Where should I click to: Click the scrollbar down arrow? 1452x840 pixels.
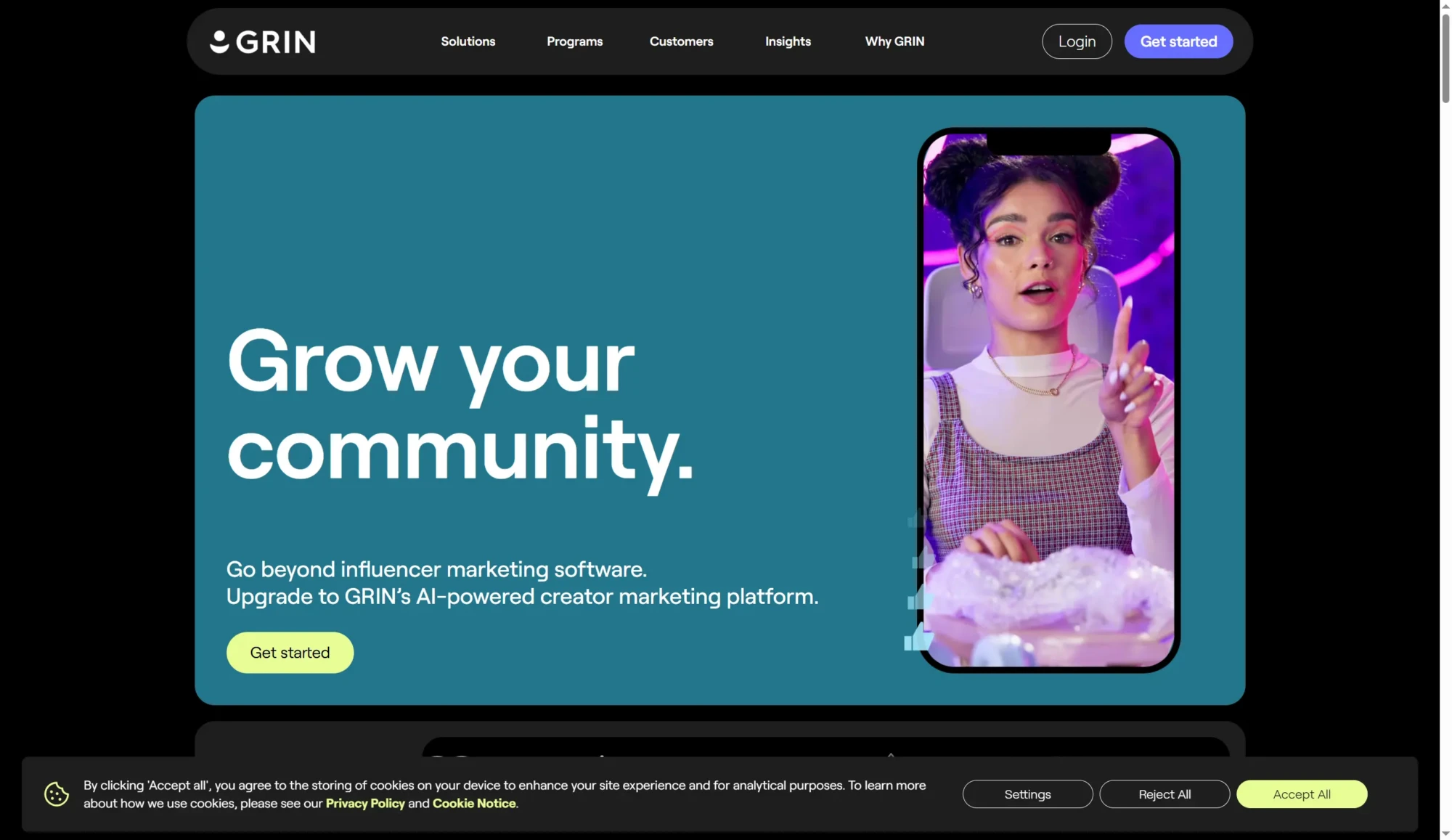click(1445, 834)
